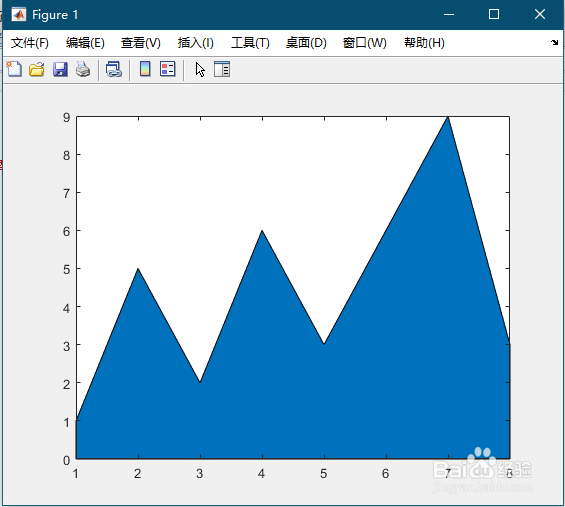Viewport: 565px width, 507px height.
Task: Close the Figure 1 window
Action: pyautogui.click(x=539, y=14)
